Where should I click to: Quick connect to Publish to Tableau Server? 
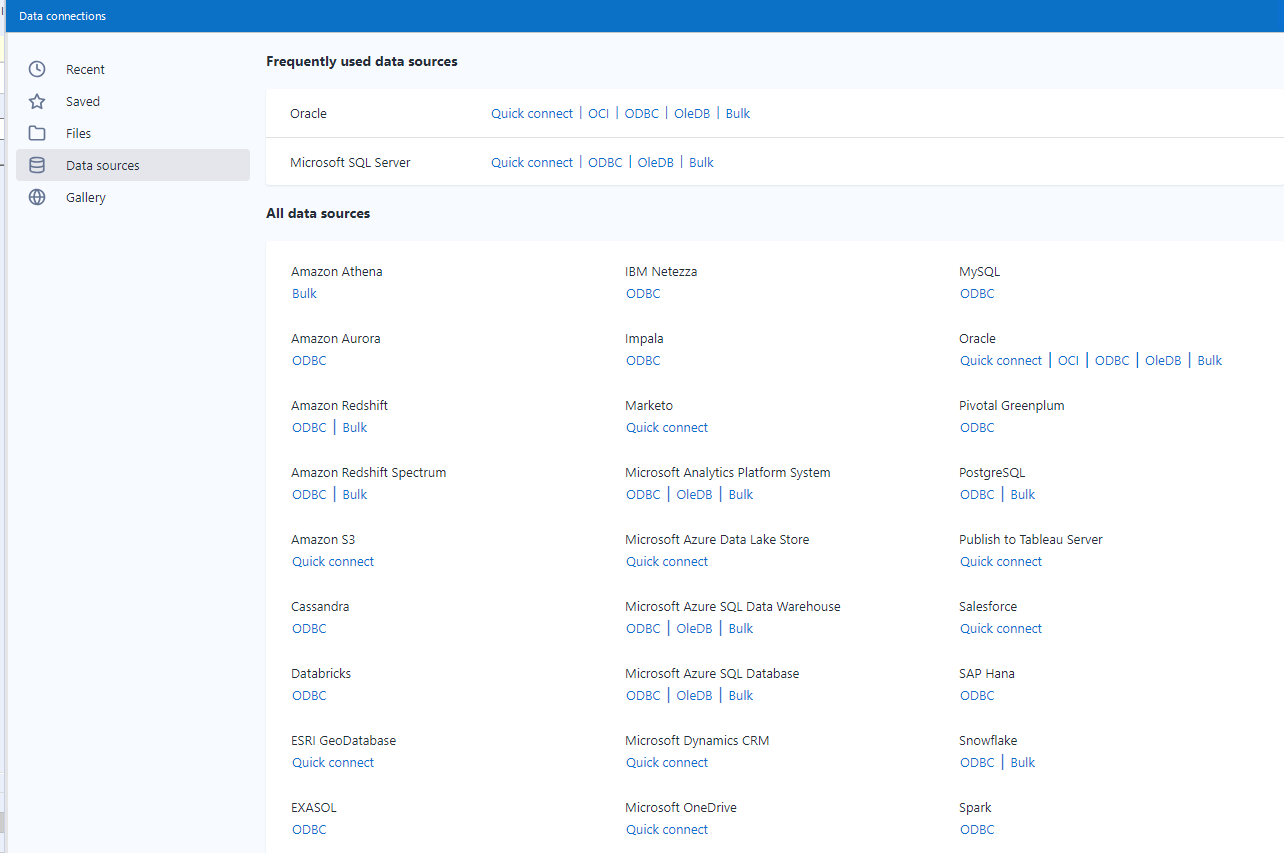1001,561
